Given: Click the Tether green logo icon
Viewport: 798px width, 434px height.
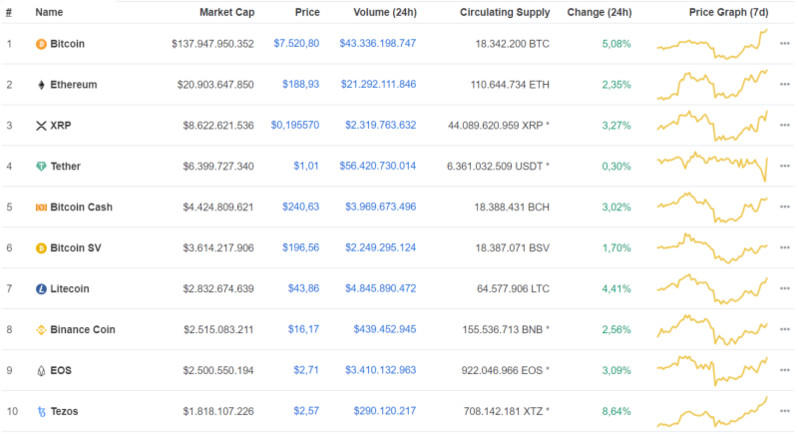Looking at the screenshot, I should pyautogui.click(x=41, y=166).
